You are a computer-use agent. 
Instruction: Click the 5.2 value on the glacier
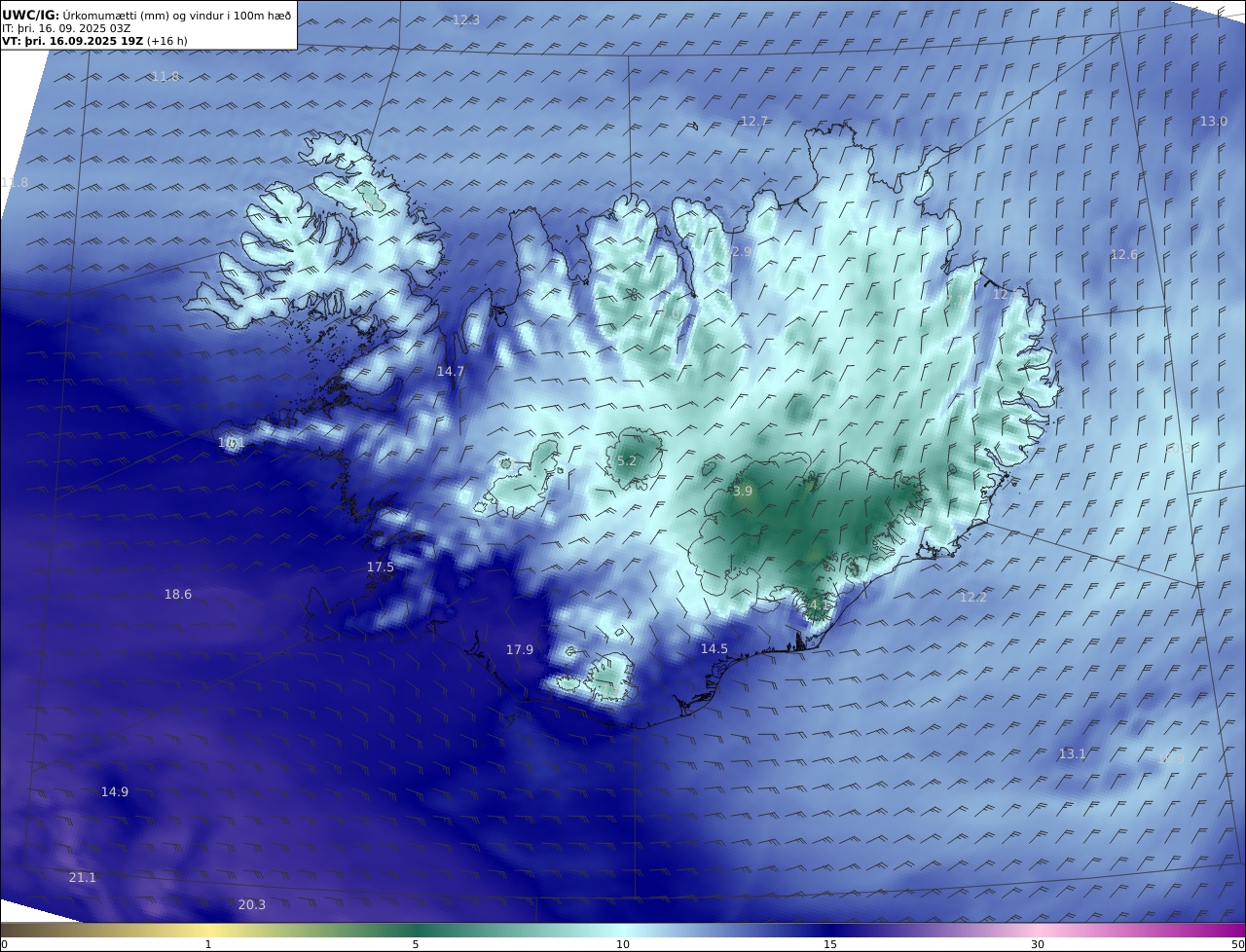pos(627,461)
